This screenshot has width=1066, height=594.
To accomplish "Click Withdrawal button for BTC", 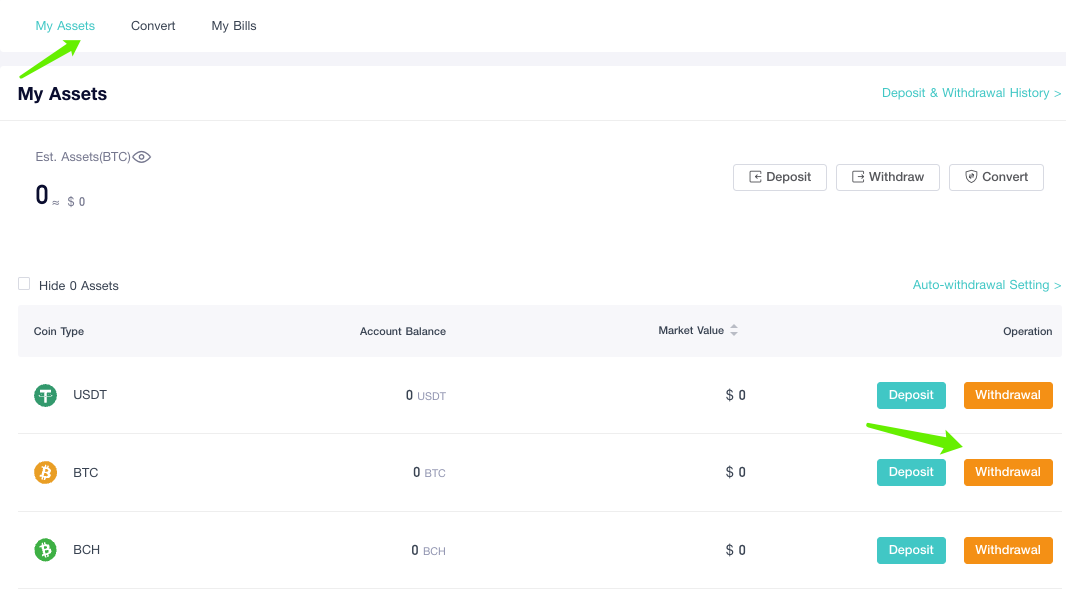I will [x=1008, y=472].
